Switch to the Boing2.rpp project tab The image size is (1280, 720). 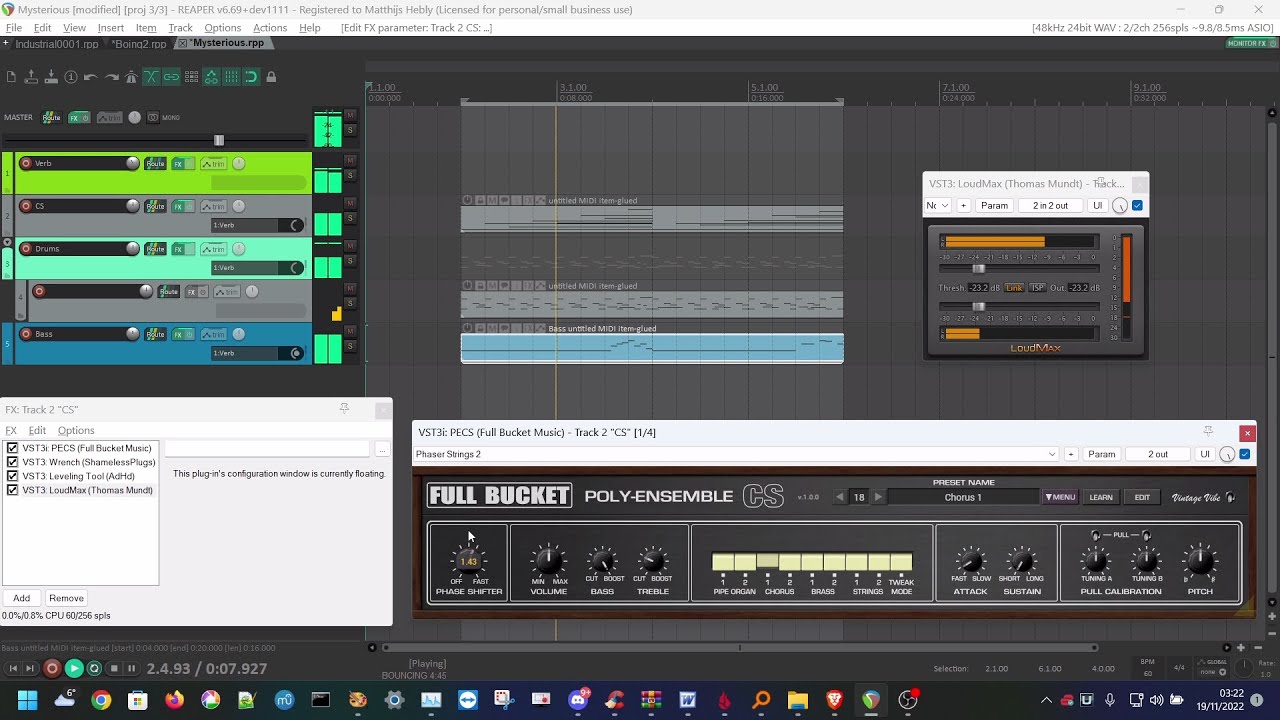coord(139,44)
